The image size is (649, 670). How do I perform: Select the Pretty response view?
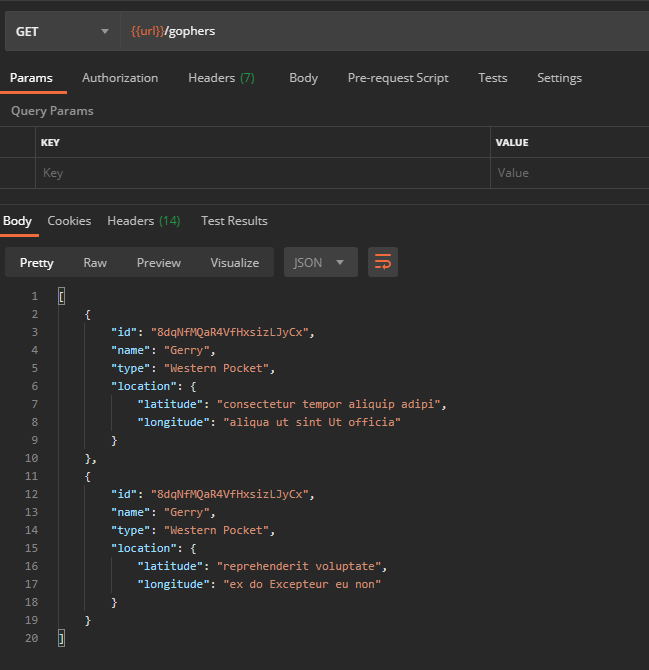(x=37, y=262)
